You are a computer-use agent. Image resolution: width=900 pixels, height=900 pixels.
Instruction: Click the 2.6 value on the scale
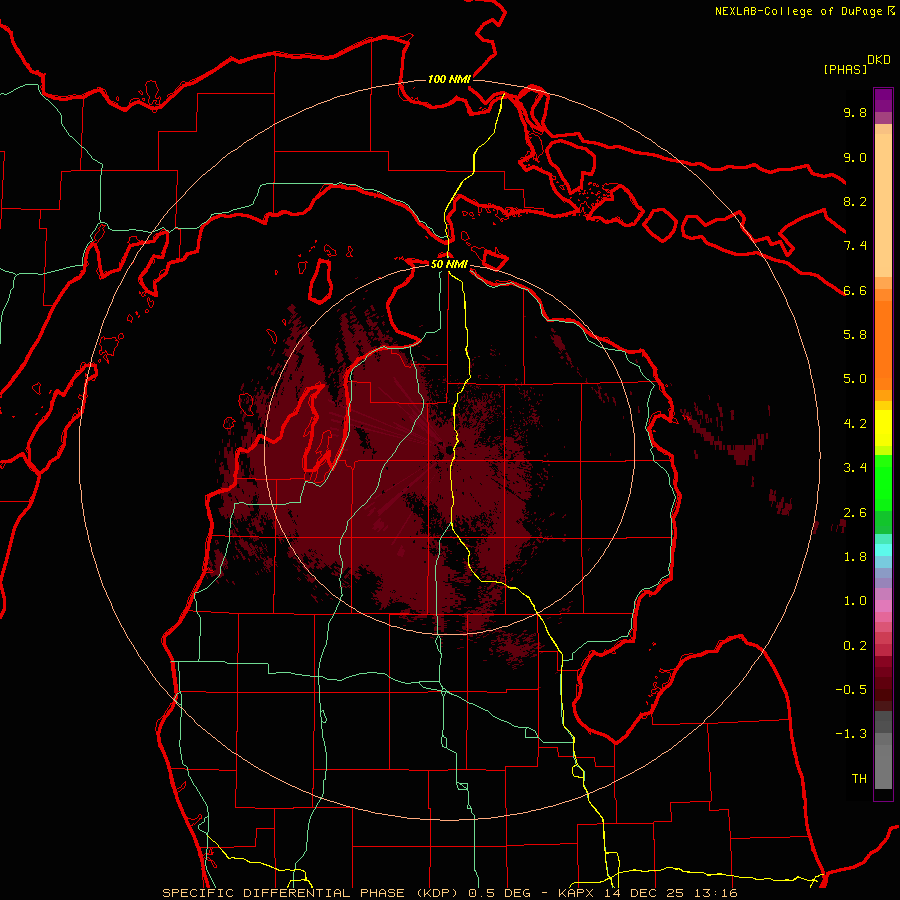(855, 513)
